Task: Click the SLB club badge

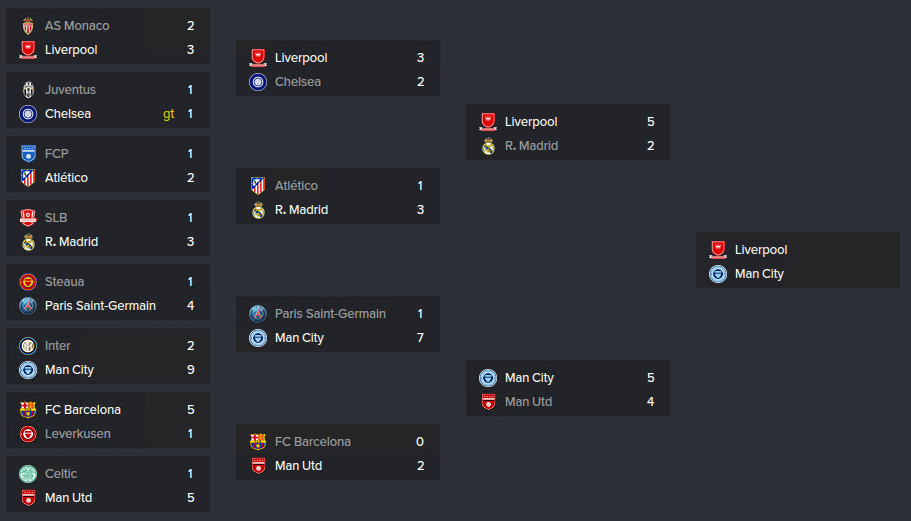Action: (28, 217)
